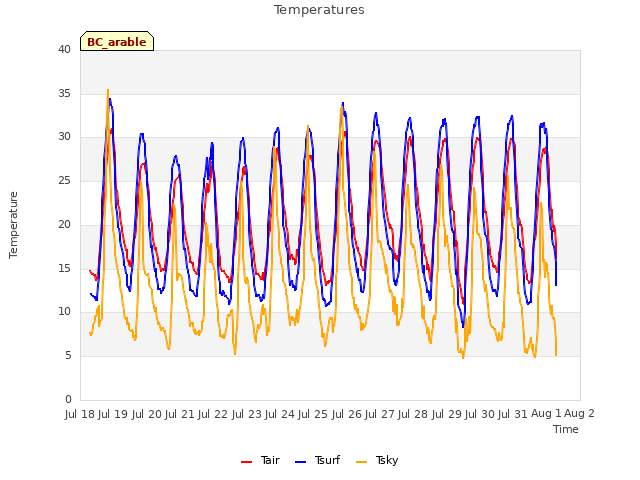Click the 25 y-axis tick label
The image size is (640, 480).
point(64,180)
